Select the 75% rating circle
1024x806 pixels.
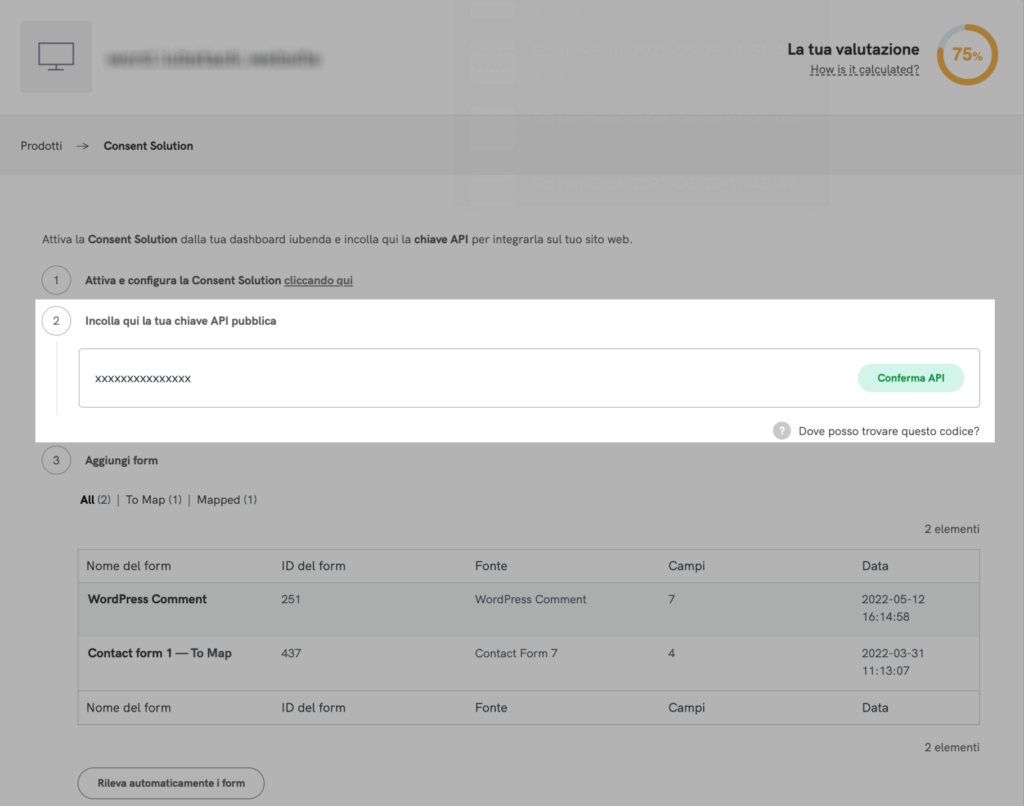tap(966, 55)
